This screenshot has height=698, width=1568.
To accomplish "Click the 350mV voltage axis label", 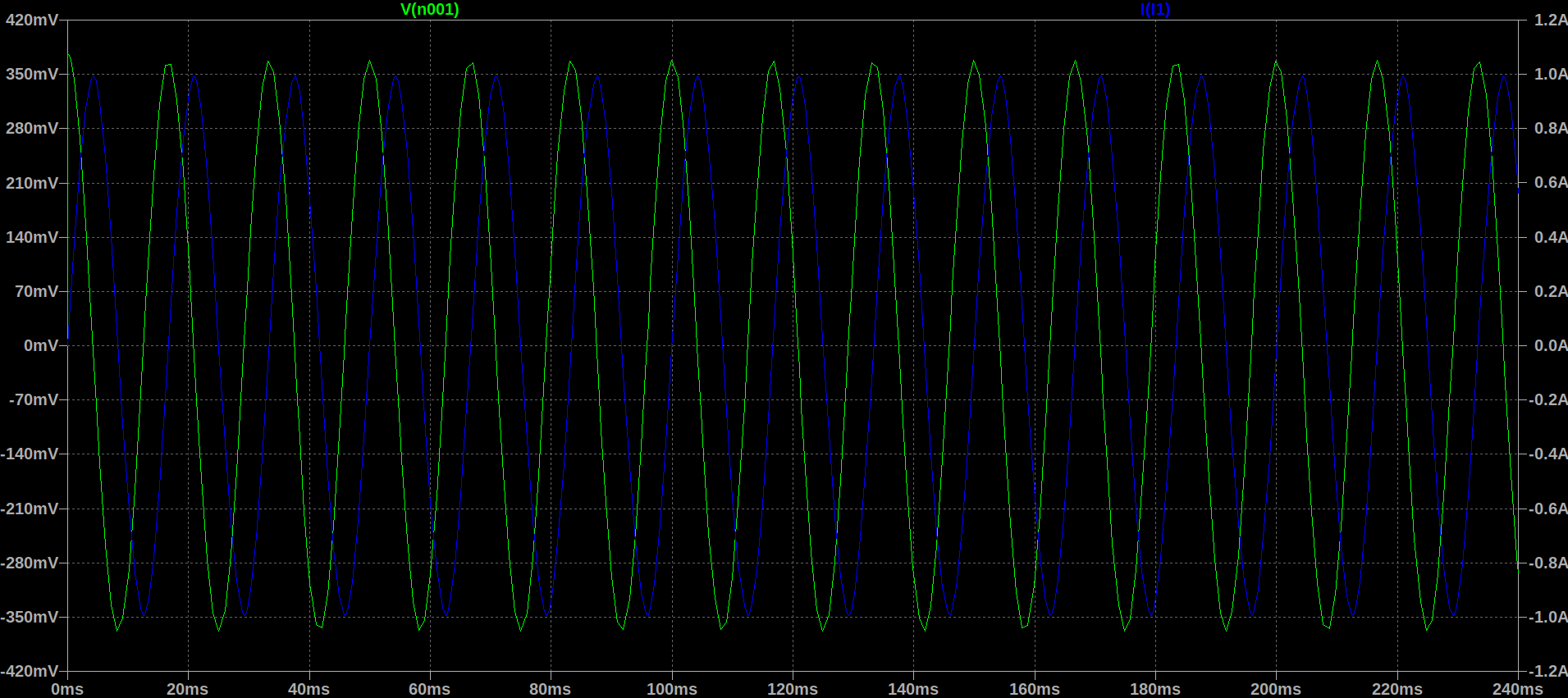I will 32,74.
